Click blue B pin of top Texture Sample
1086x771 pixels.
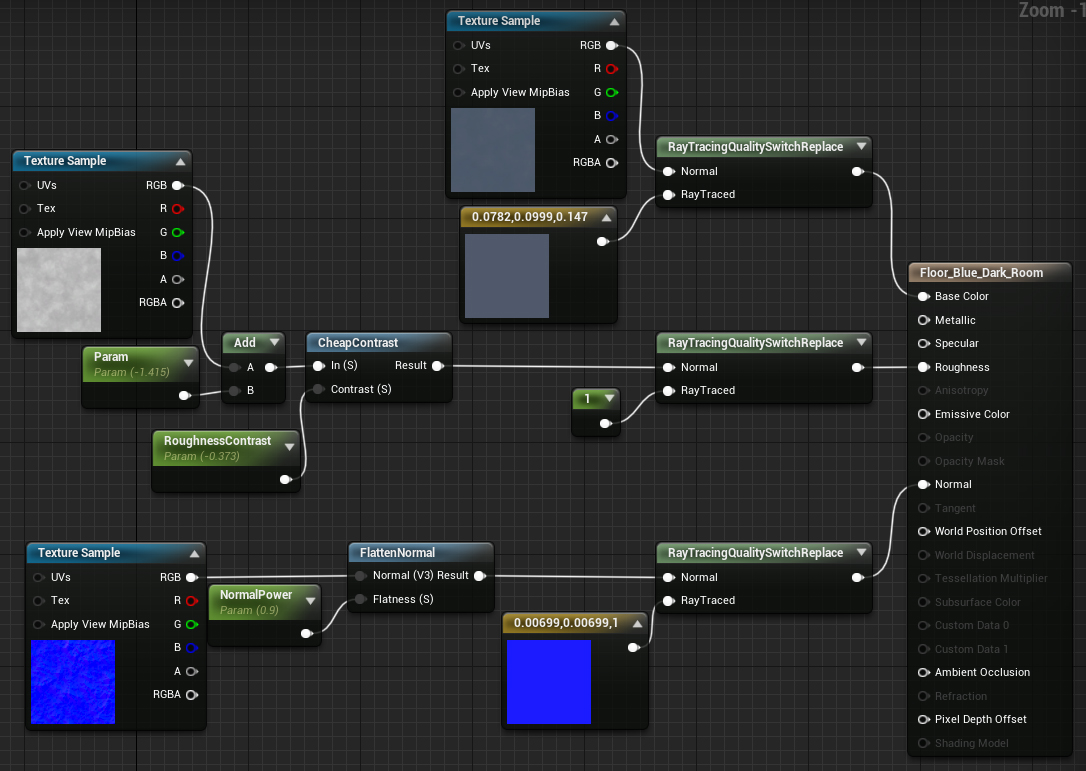(612, 116)
